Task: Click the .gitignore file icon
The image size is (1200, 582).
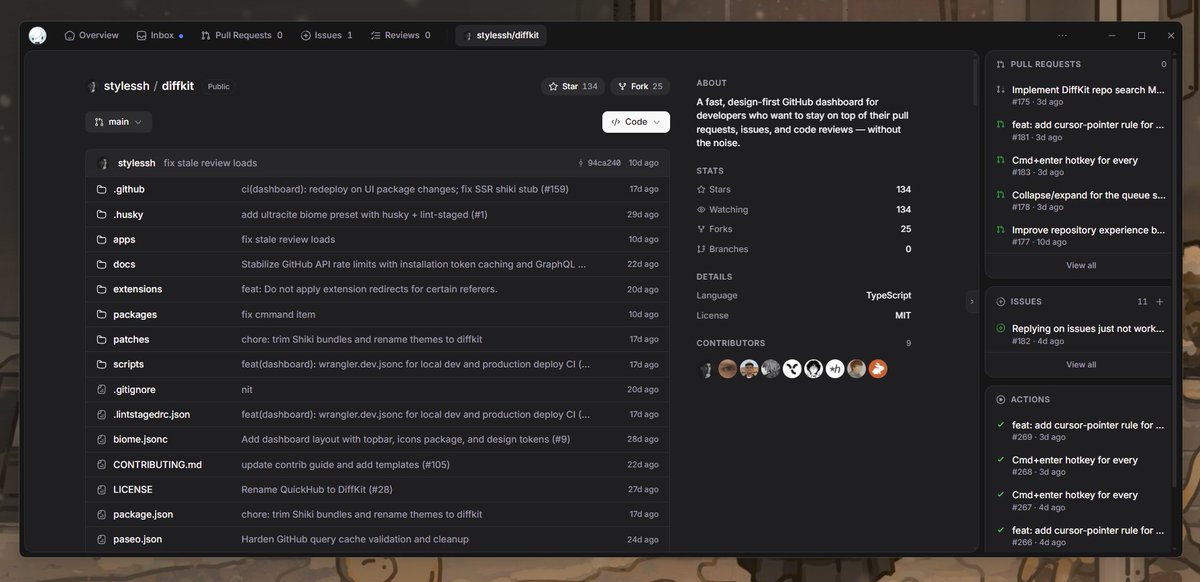Action: (x=101, y=389)
